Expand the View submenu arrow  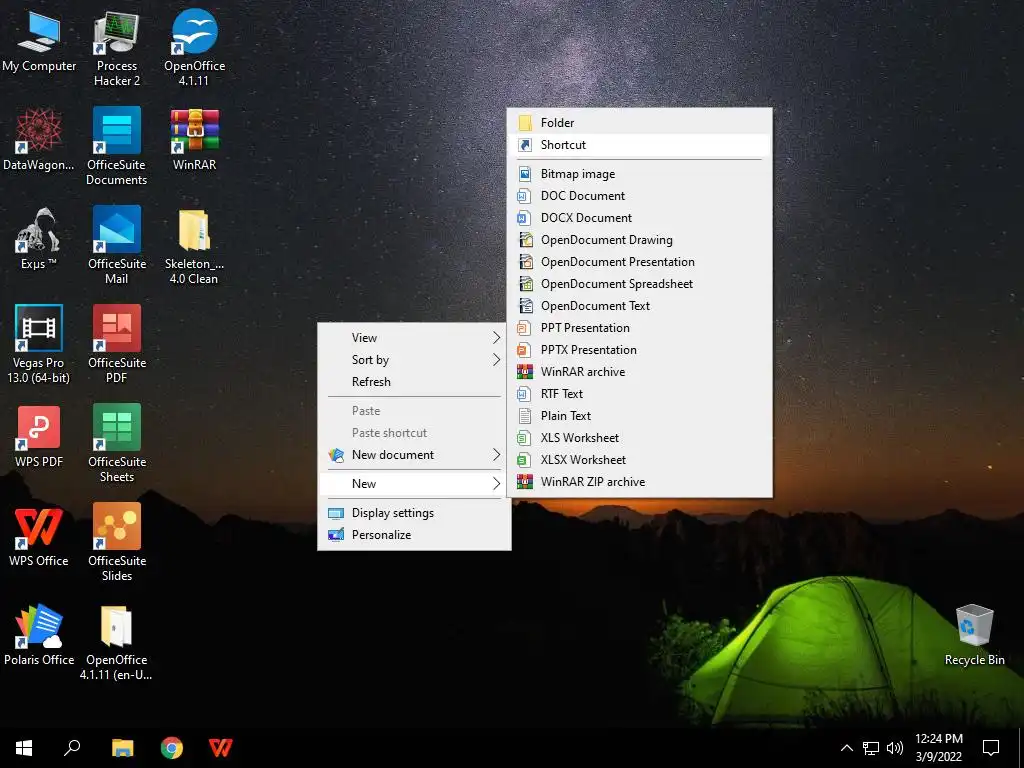pos(496,338)
